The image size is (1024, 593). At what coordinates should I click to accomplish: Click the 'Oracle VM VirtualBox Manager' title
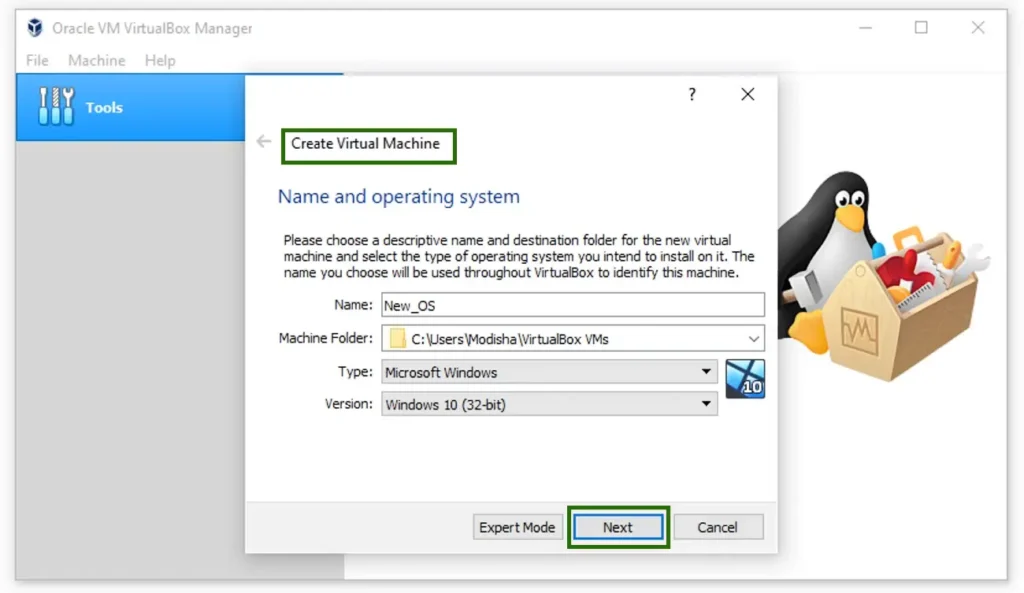click(152, 28)
